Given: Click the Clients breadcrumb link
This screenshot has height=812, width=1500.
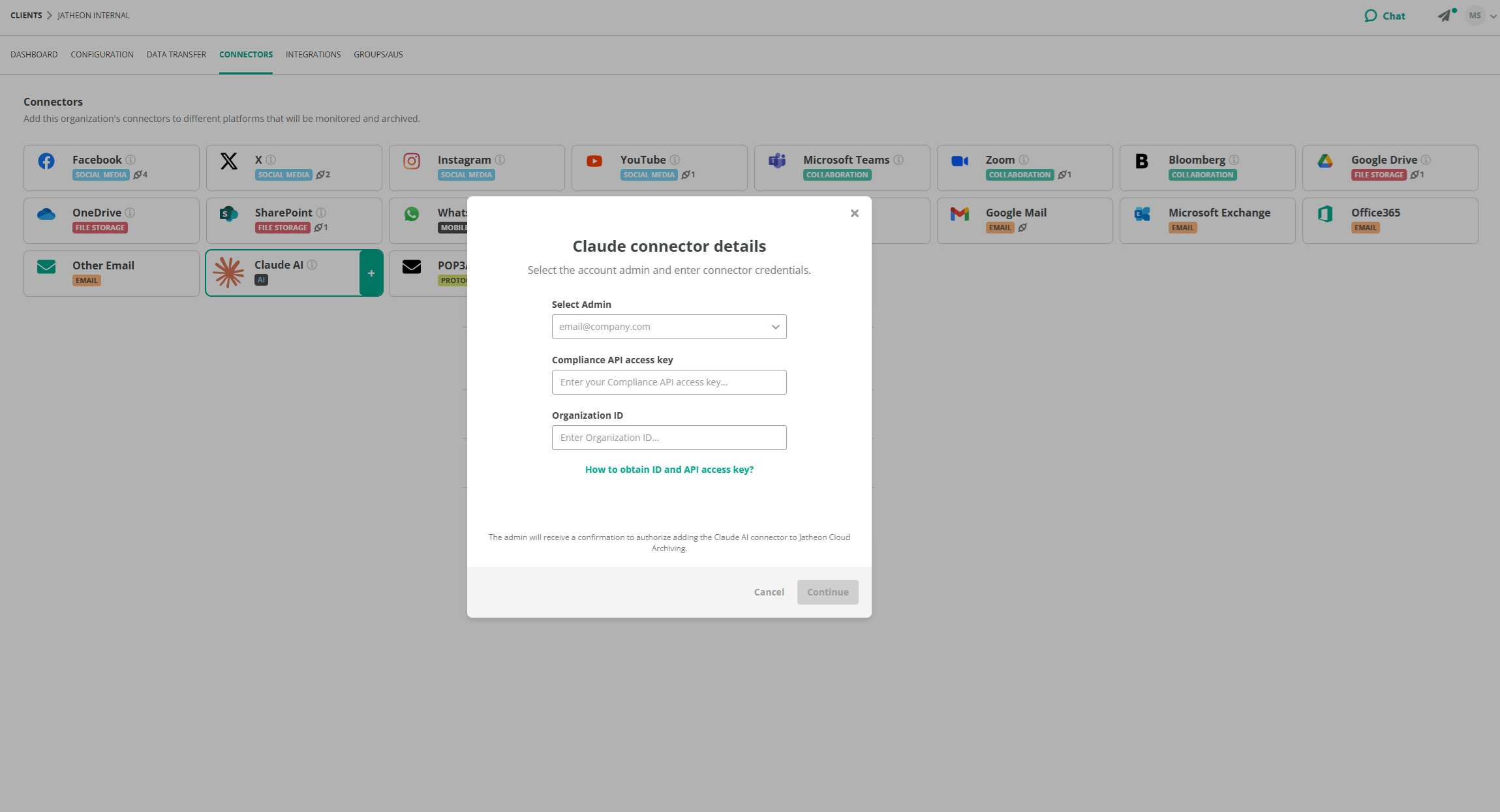Looking at the screenshot, I should [x=26, y=16].
